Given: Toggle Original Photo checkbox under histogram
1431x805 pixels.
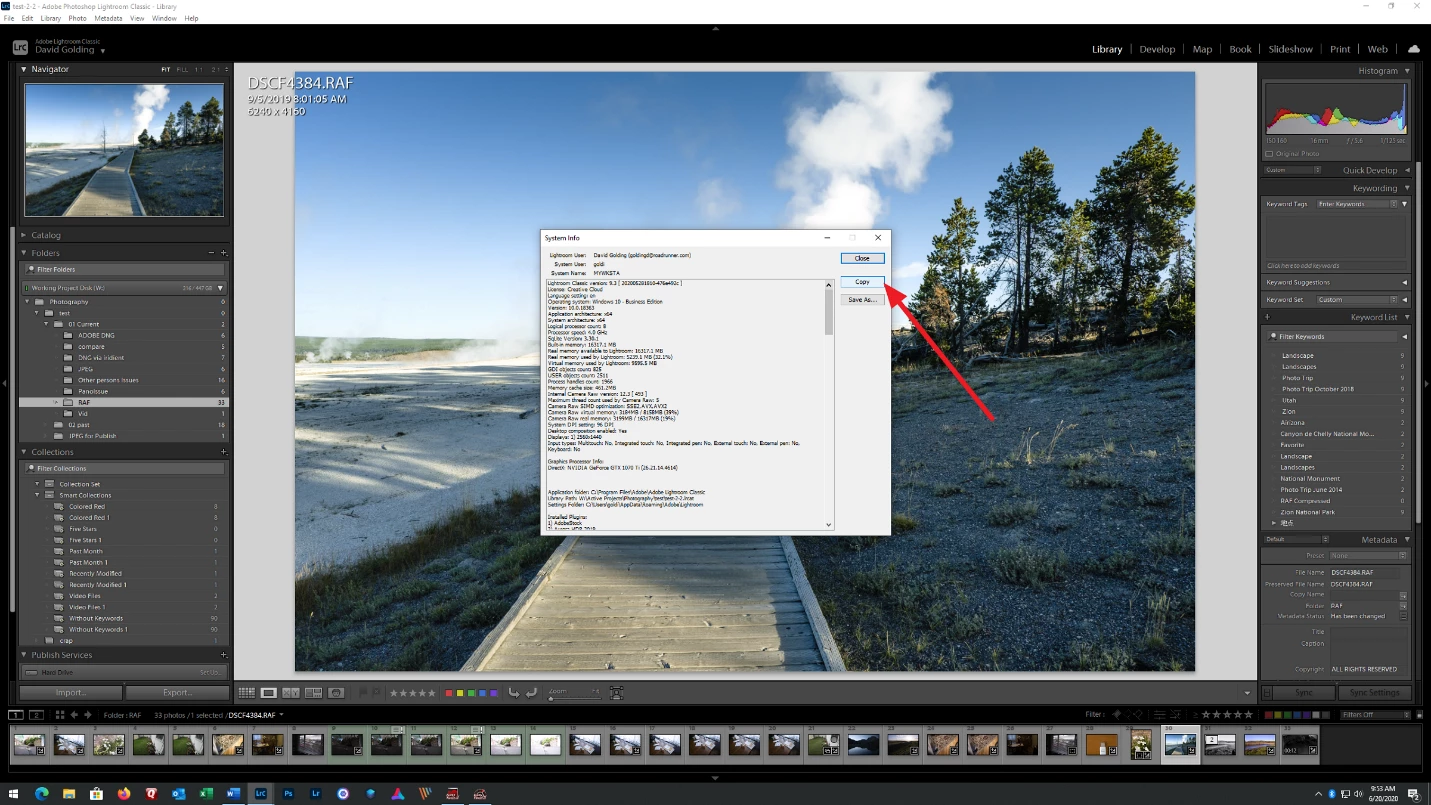Looking at the screenshot, I should tap(1269, 154).
